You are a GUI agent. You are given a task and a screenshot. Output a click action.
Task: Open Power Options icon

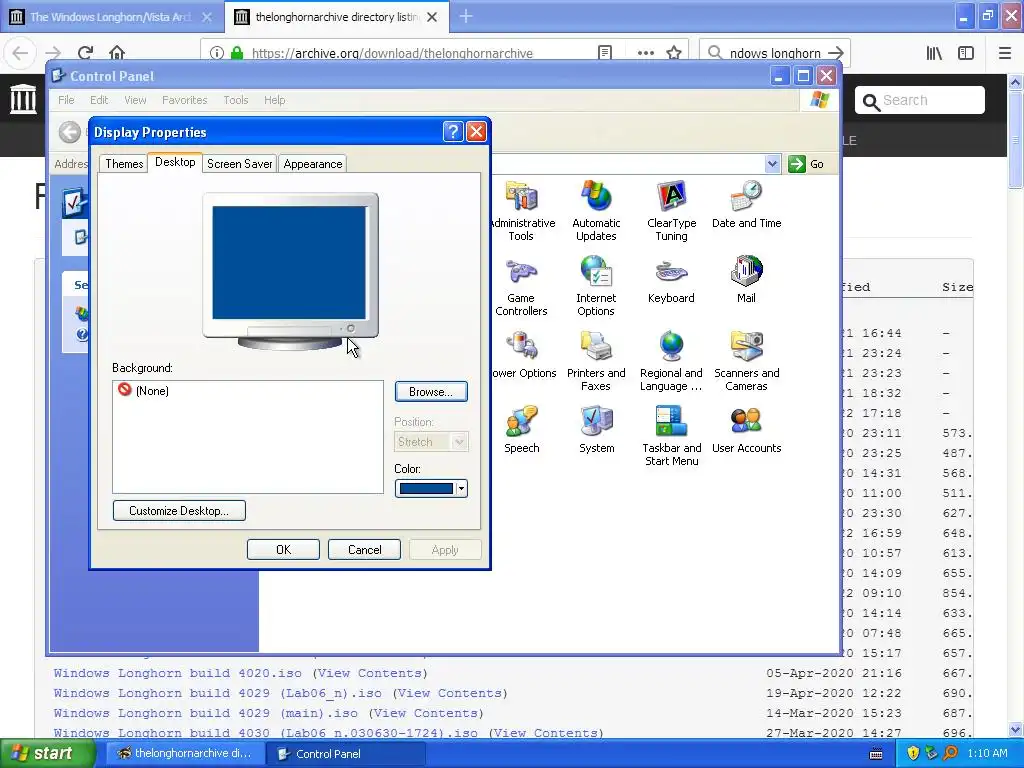pyautogui.click(x=524, y=355)
